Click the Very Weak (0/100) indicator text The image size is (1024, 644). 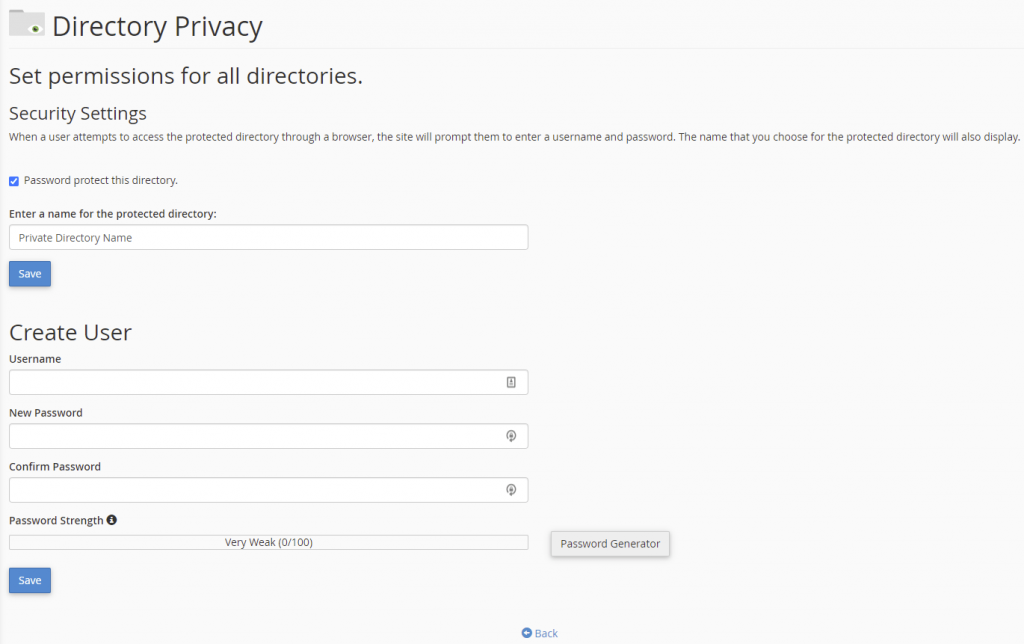pyautogui.click(x=268, y=541)
